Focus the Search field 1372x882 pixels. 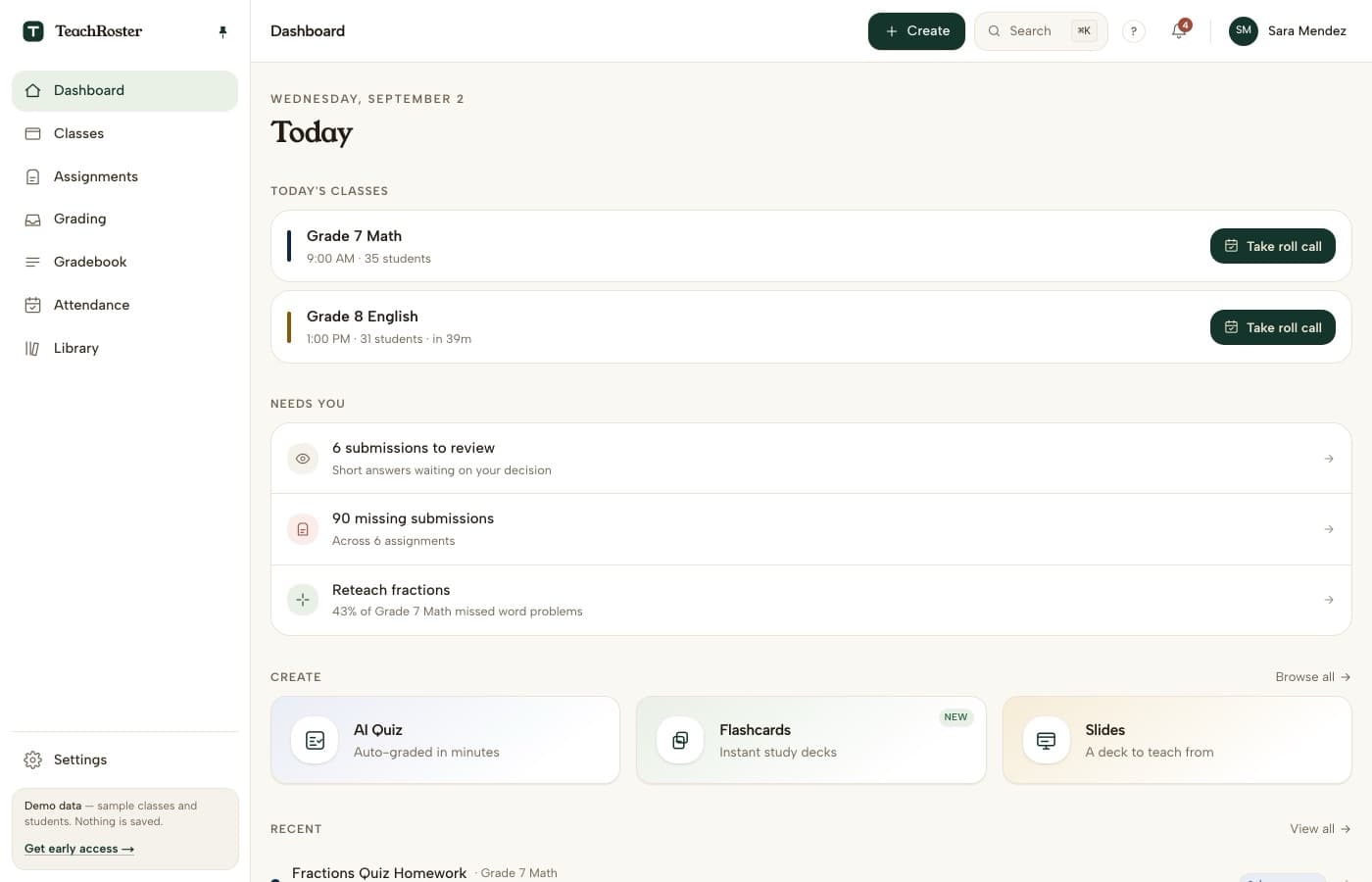point(1041,31)
